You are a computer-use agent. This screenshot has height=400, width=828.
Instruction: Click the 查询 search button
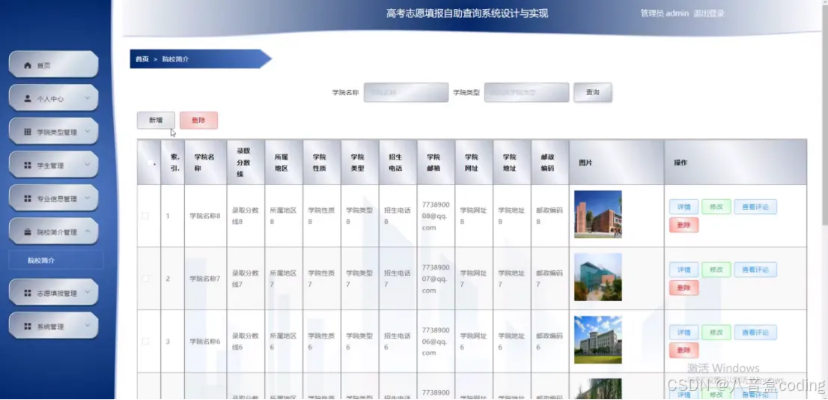click(x=592, y=92)
